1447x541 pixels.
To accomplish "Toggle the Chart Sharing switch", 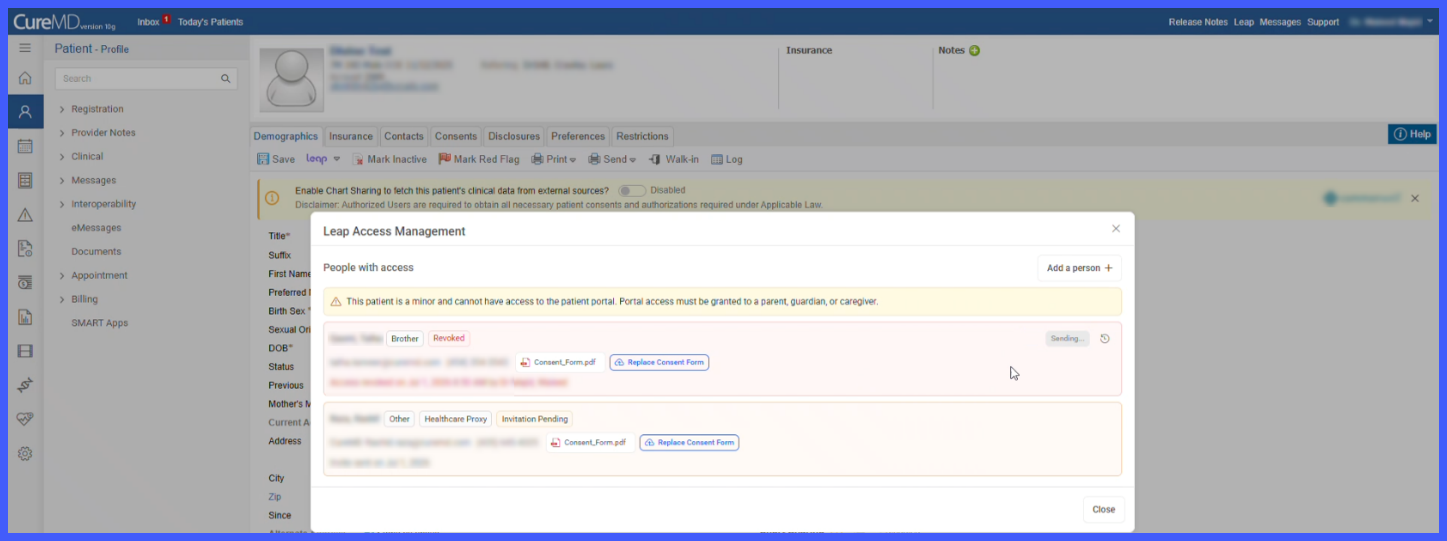I will point(631,190).
